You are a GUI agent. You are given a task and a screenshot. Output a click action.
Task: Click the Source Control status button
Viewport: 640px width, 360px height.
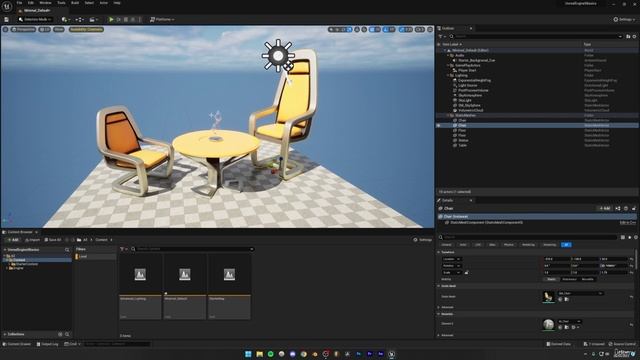[x=622, y=344]
